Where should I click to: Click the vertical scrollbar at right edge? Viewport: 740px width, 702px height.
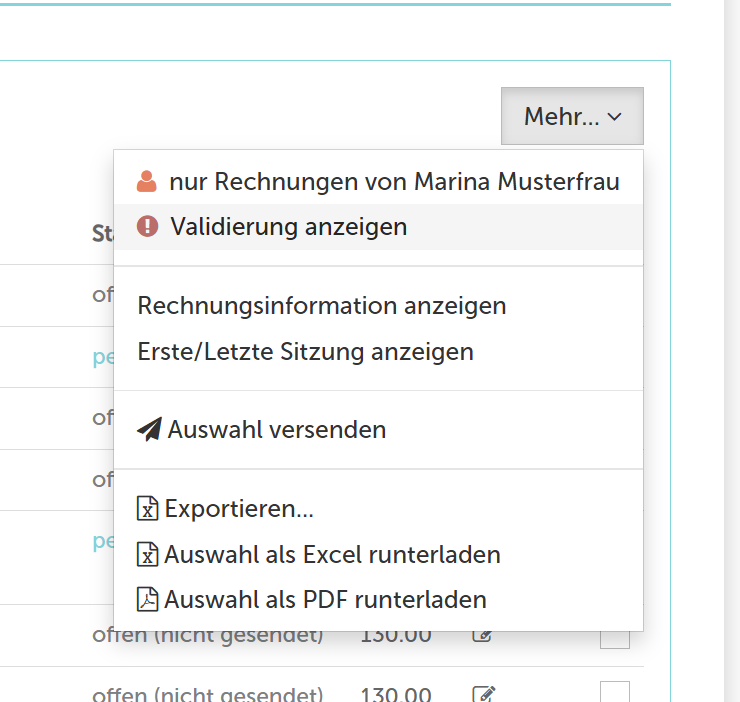point(731,350)
